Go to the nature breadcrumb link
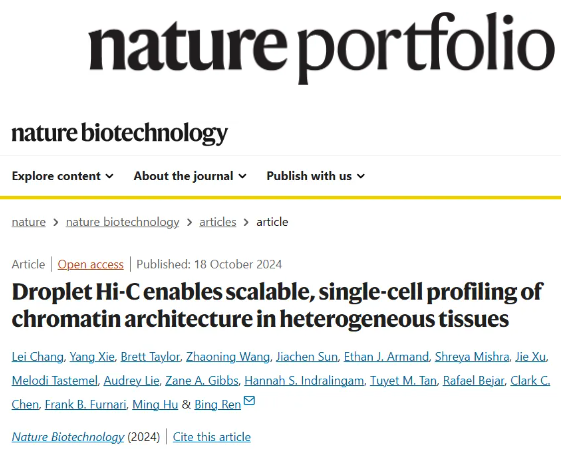Screen dimensions: 575x454 pyautogui.click(x=29, y=222)
